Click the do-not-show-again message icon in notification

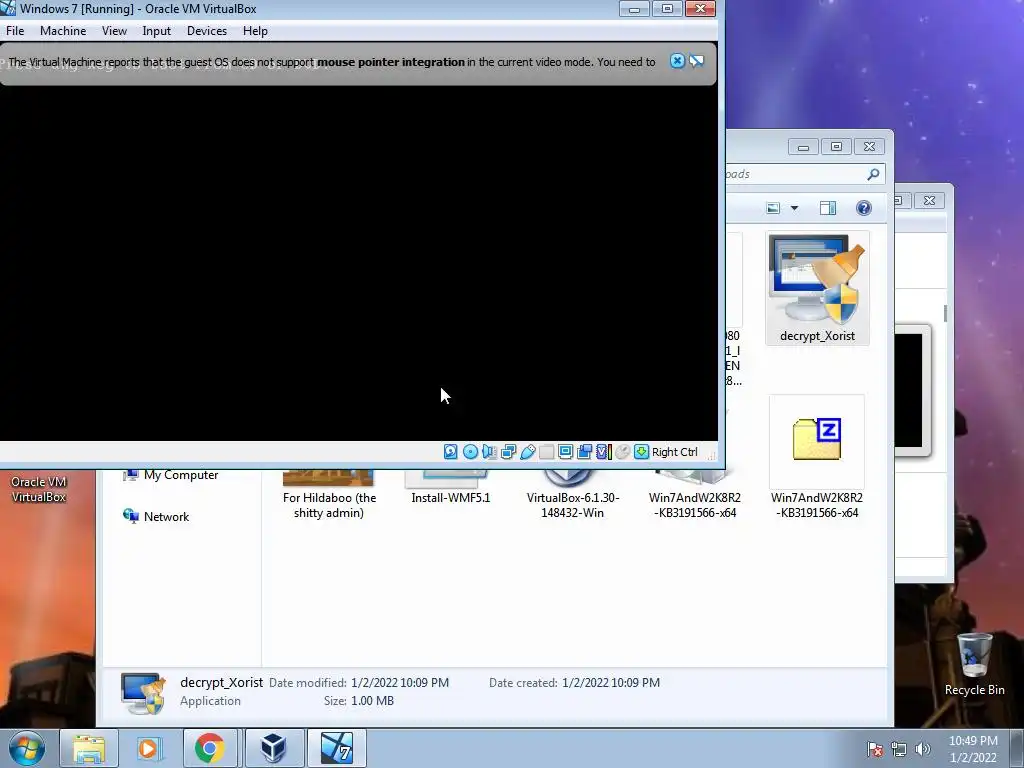pos(697,61)
